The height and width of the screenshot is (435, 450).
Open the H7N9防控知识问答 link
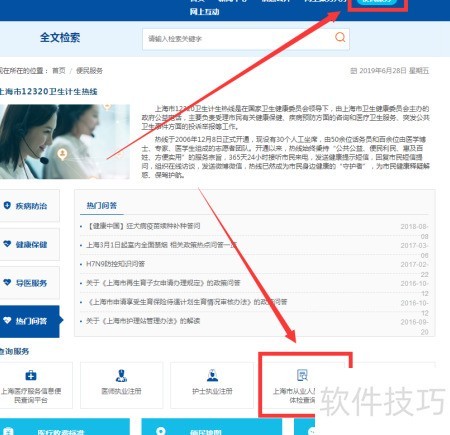(x=115, y=264)
